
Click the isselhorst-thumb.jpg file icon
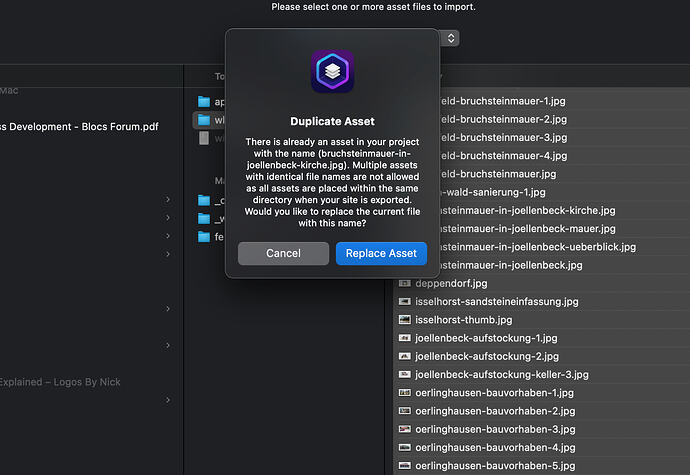click(405, 320)
